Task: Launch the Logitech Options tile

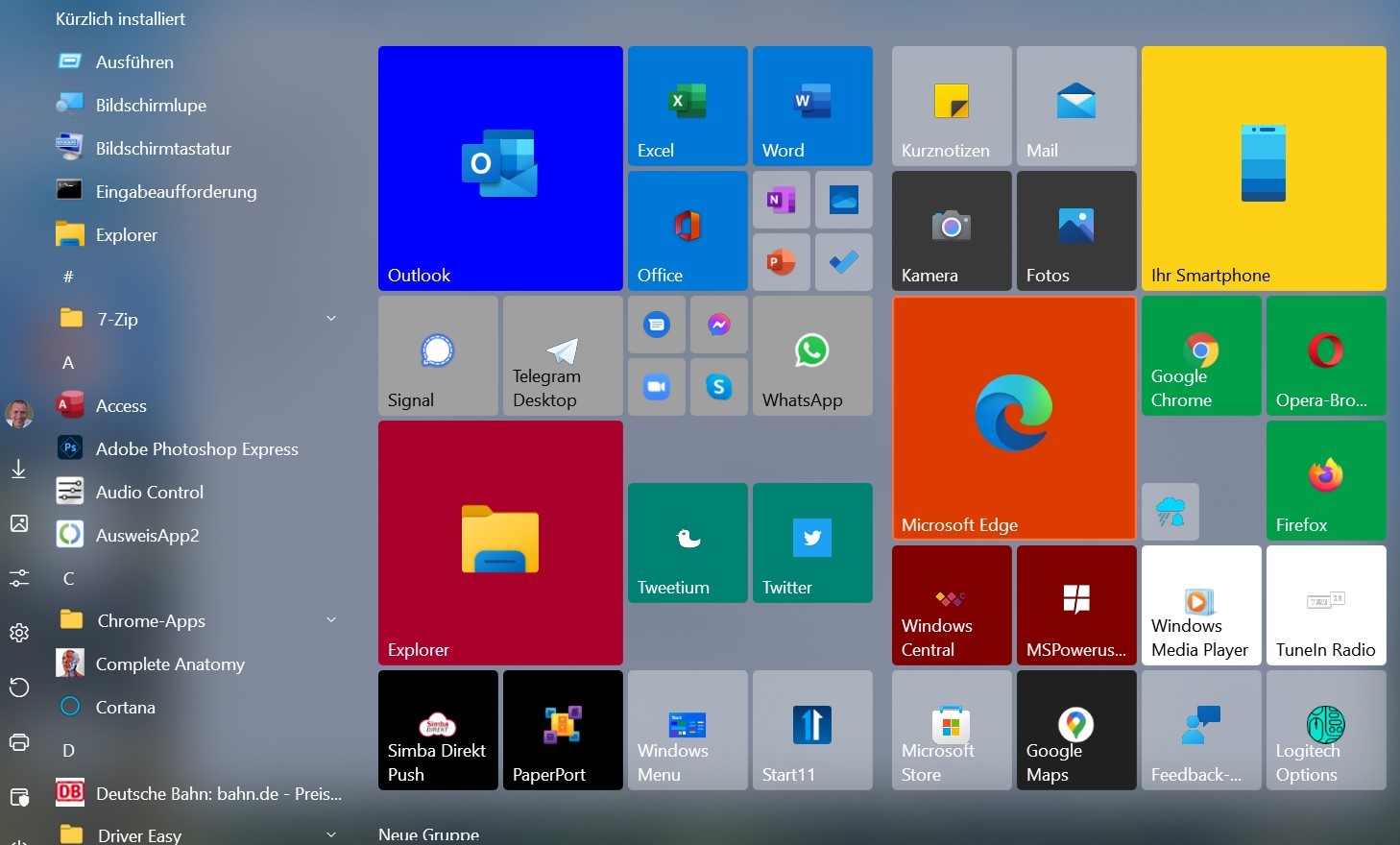Action: coord(1326,730)
